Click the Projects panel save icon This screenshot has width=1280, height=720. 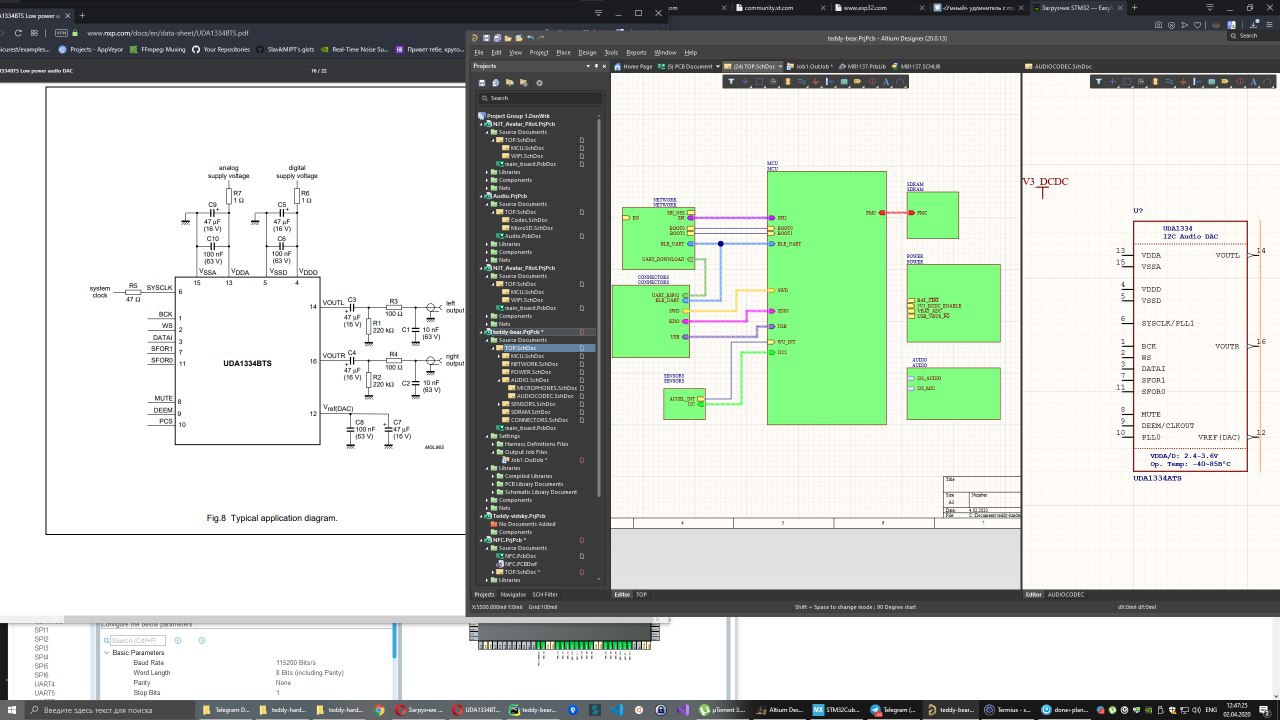(x=482, y=83)
